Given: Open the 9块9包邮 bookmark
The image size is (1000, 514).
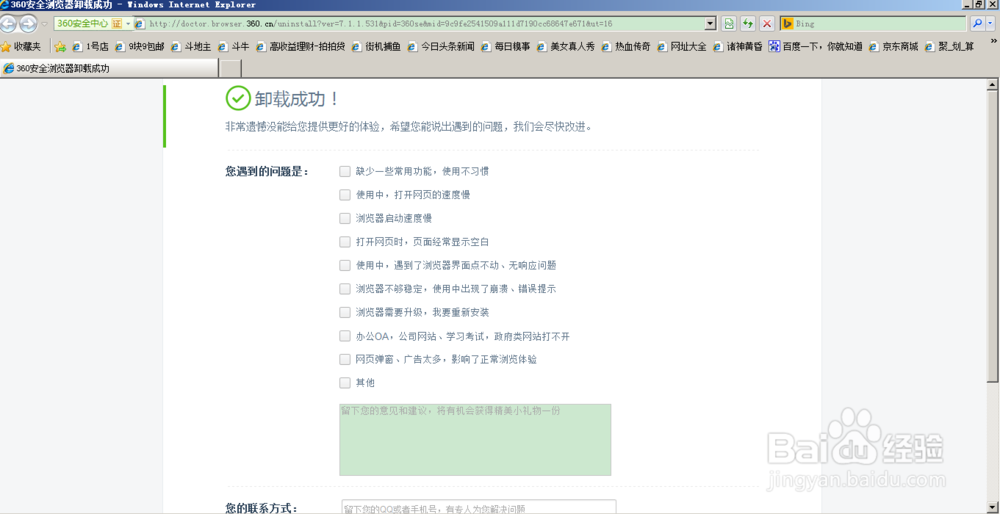Looking at the screenshot, I should (140, 46).
